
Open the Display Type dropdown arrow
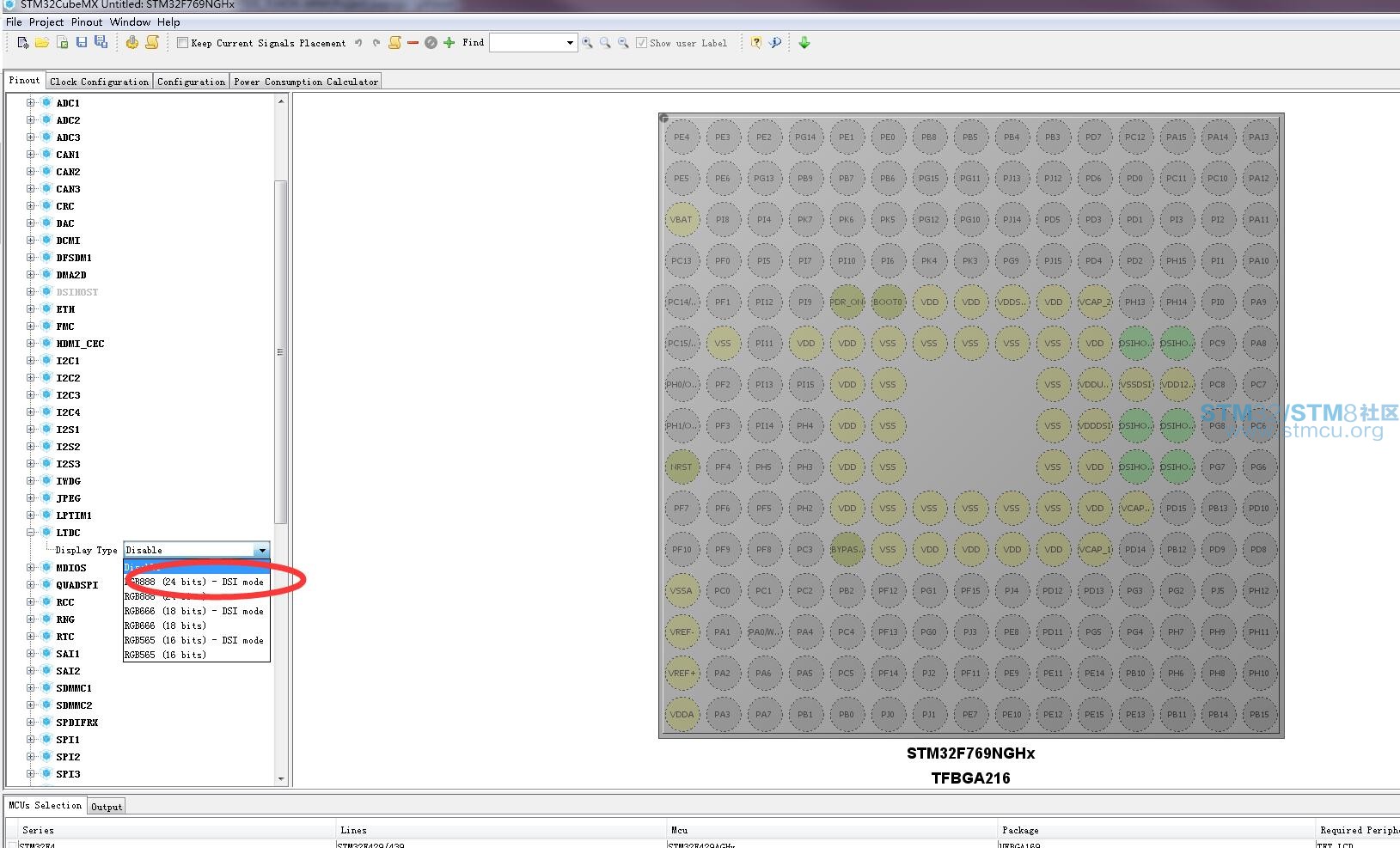(262, 550)
